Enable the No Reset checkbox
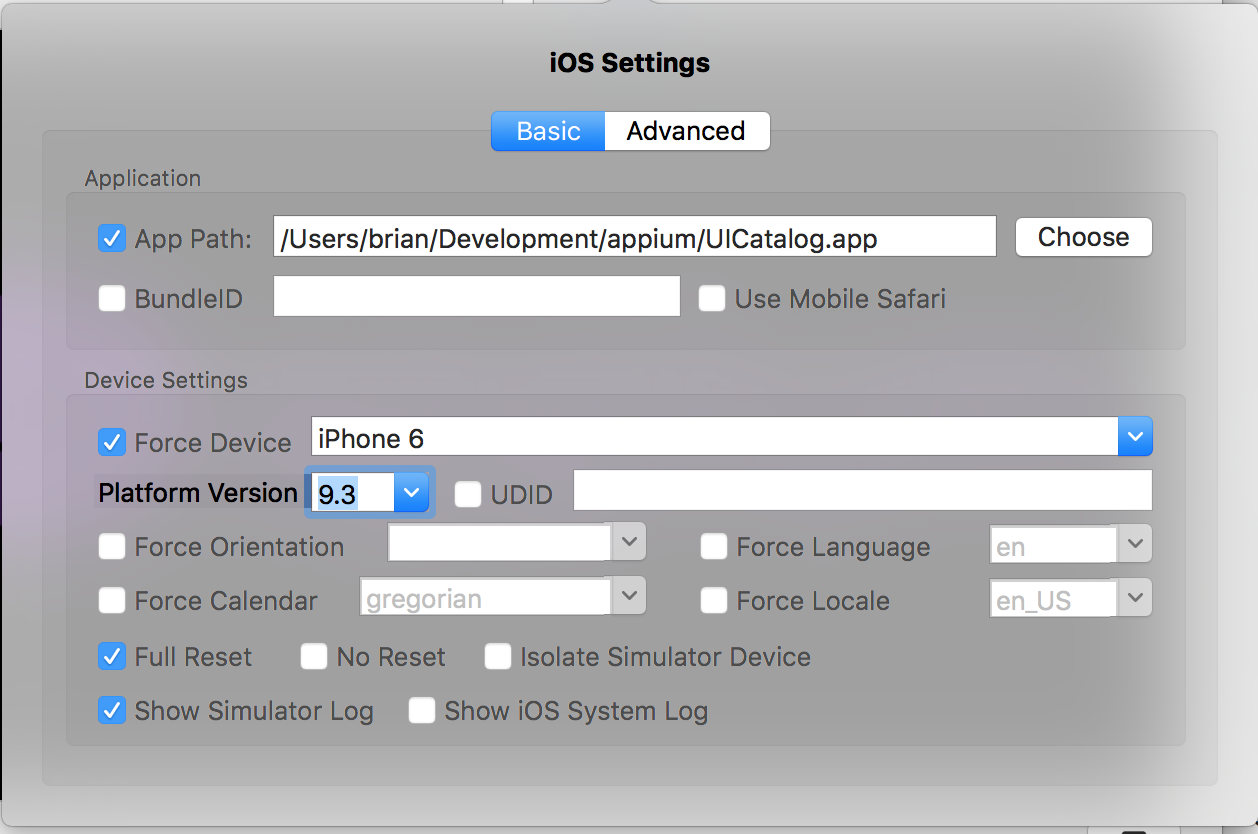The image size is (1258, 834). [x=314, y=657]
